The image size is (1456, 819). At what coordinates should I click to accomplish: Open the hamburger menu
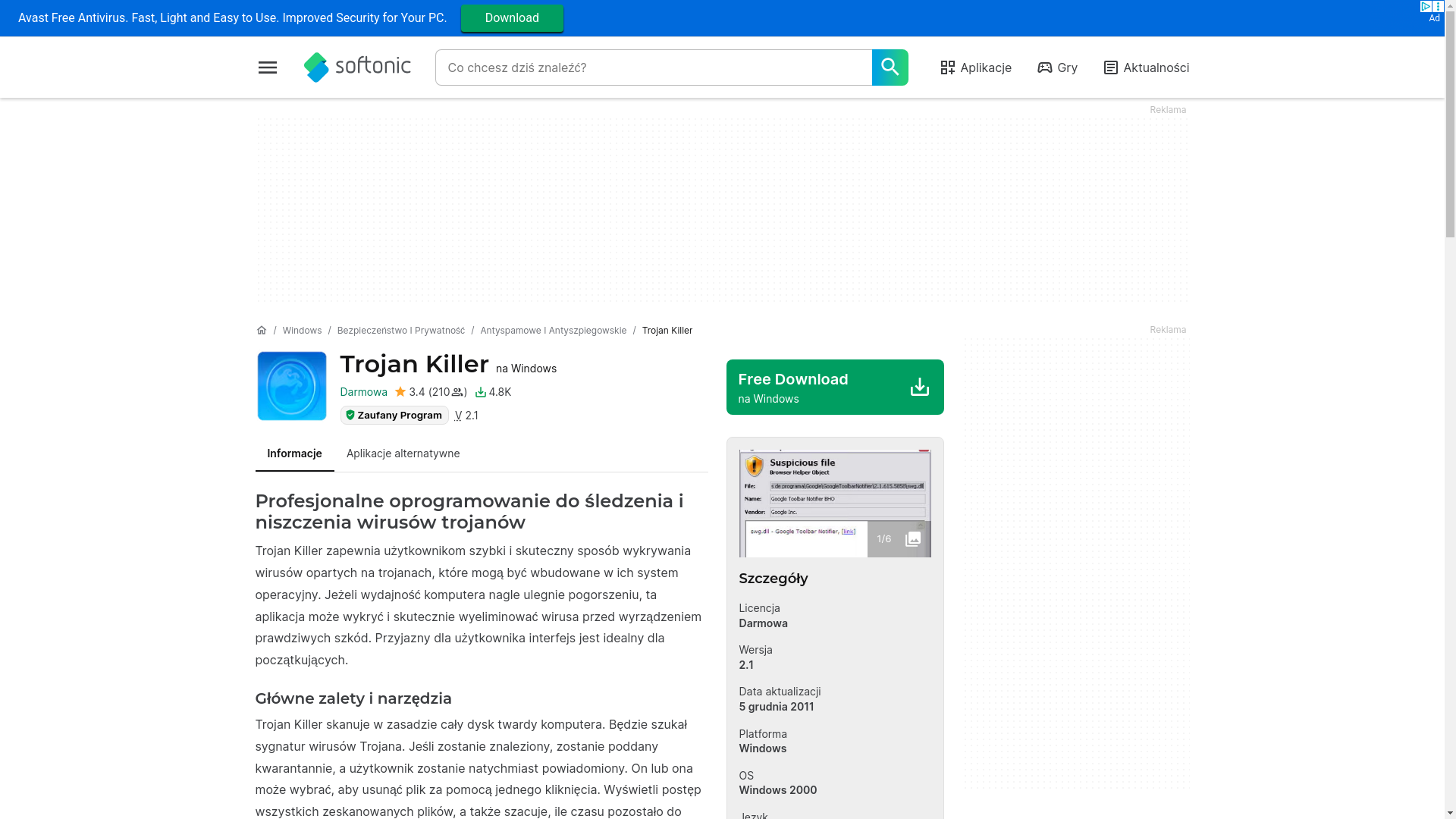pyautogui.click(x=267, y=67)
